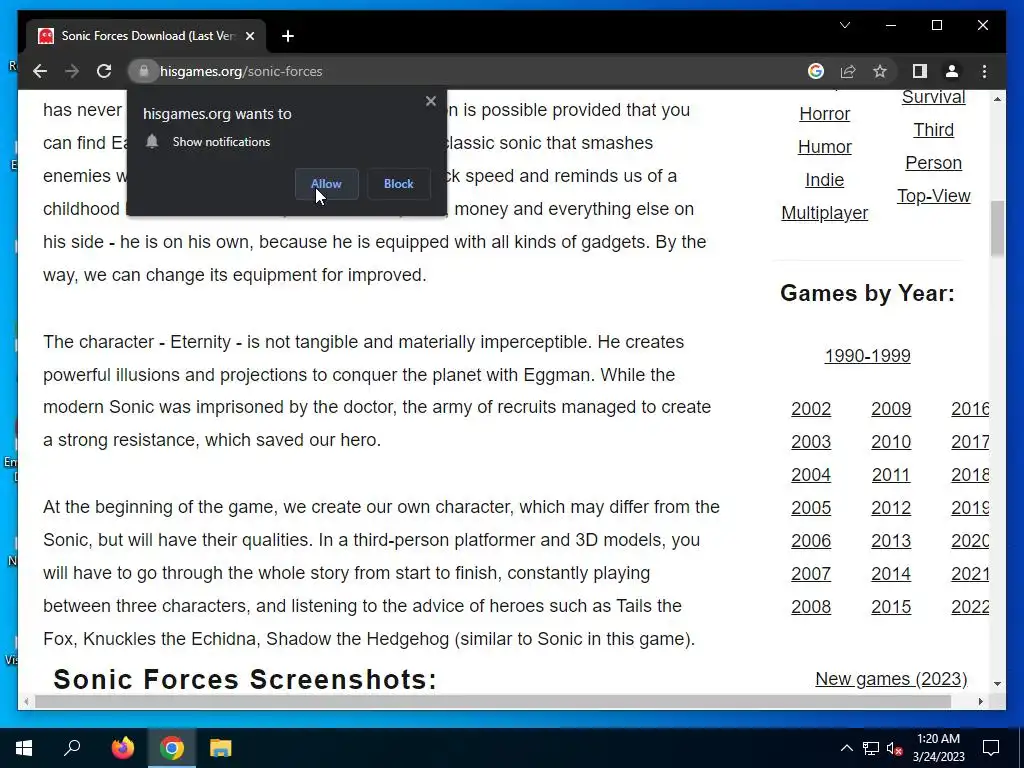Viewport: 1024px width, 768px height.
Task: Click the vertical scrollbar thumb
Action: [x=997, y=229]
